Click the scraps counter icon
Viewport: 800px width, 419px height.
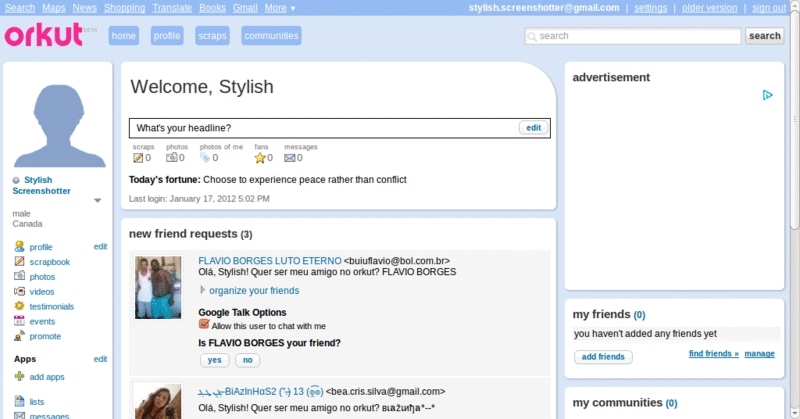click(x=138, y=158)
